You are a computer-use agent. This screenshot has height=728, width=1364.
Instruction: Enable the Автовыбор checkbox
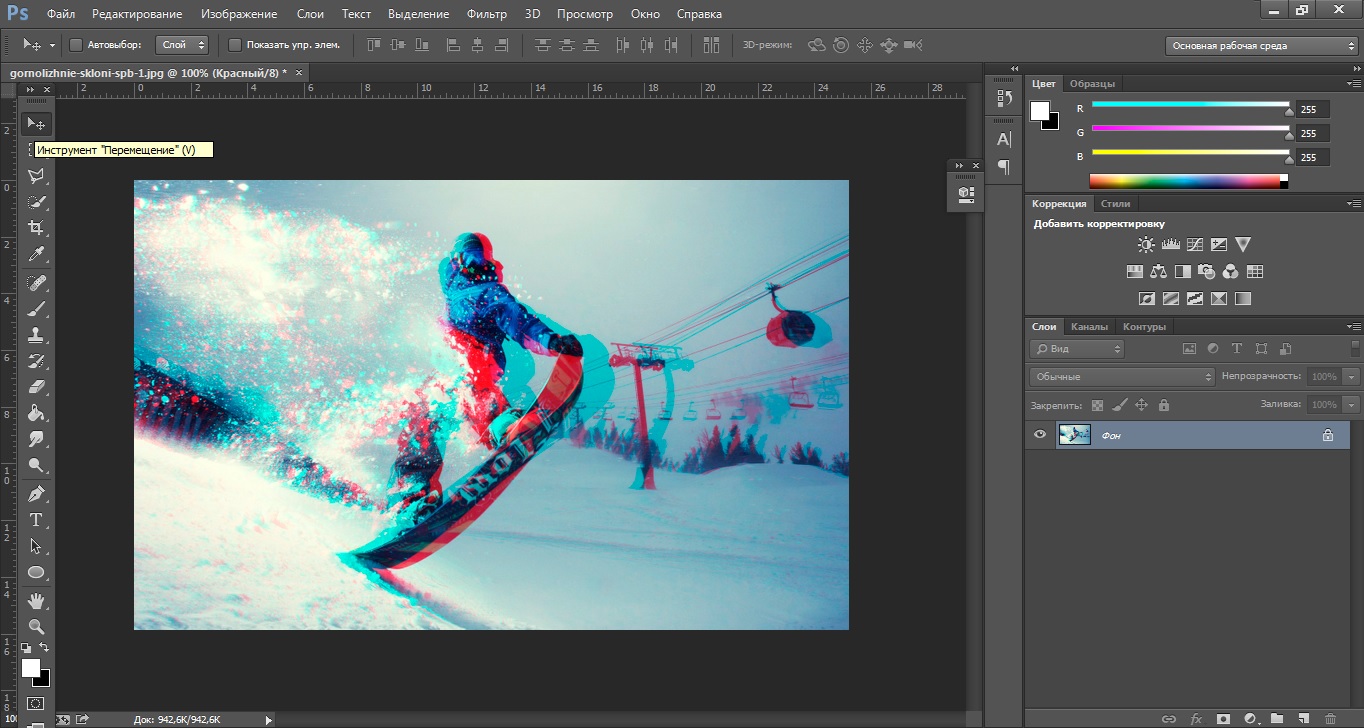tap(76, 45)
